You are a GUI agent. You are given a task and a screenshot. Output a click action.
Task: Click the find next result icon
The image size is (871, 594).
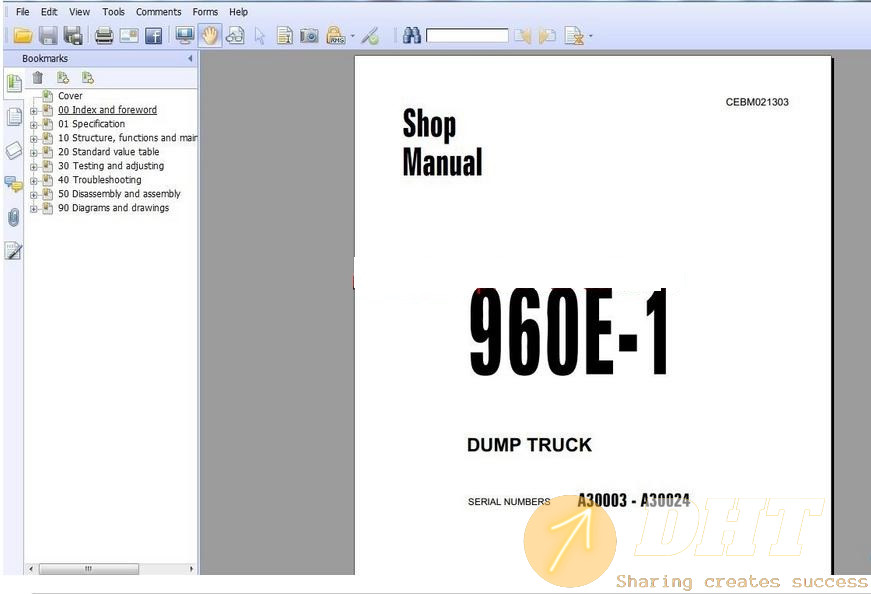pos(547,36)
